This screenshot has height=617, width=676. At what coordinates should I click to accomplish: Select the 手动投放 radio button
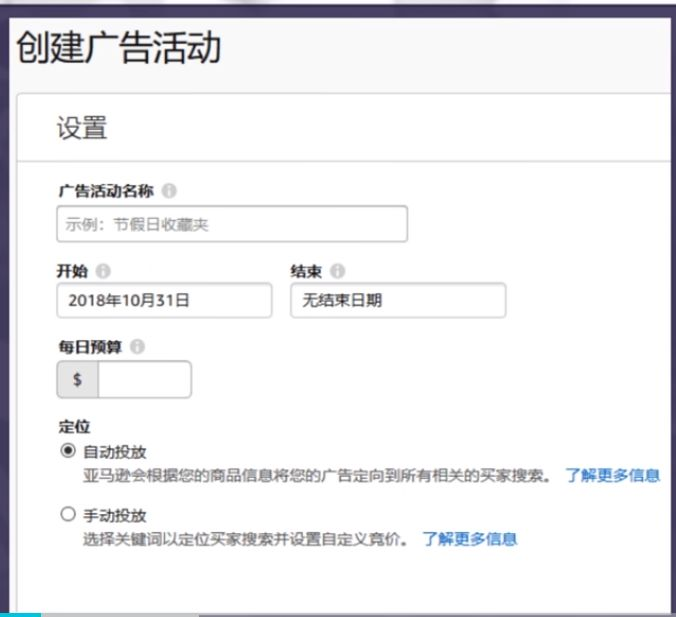pyautogui.click(x=68, y=514)
